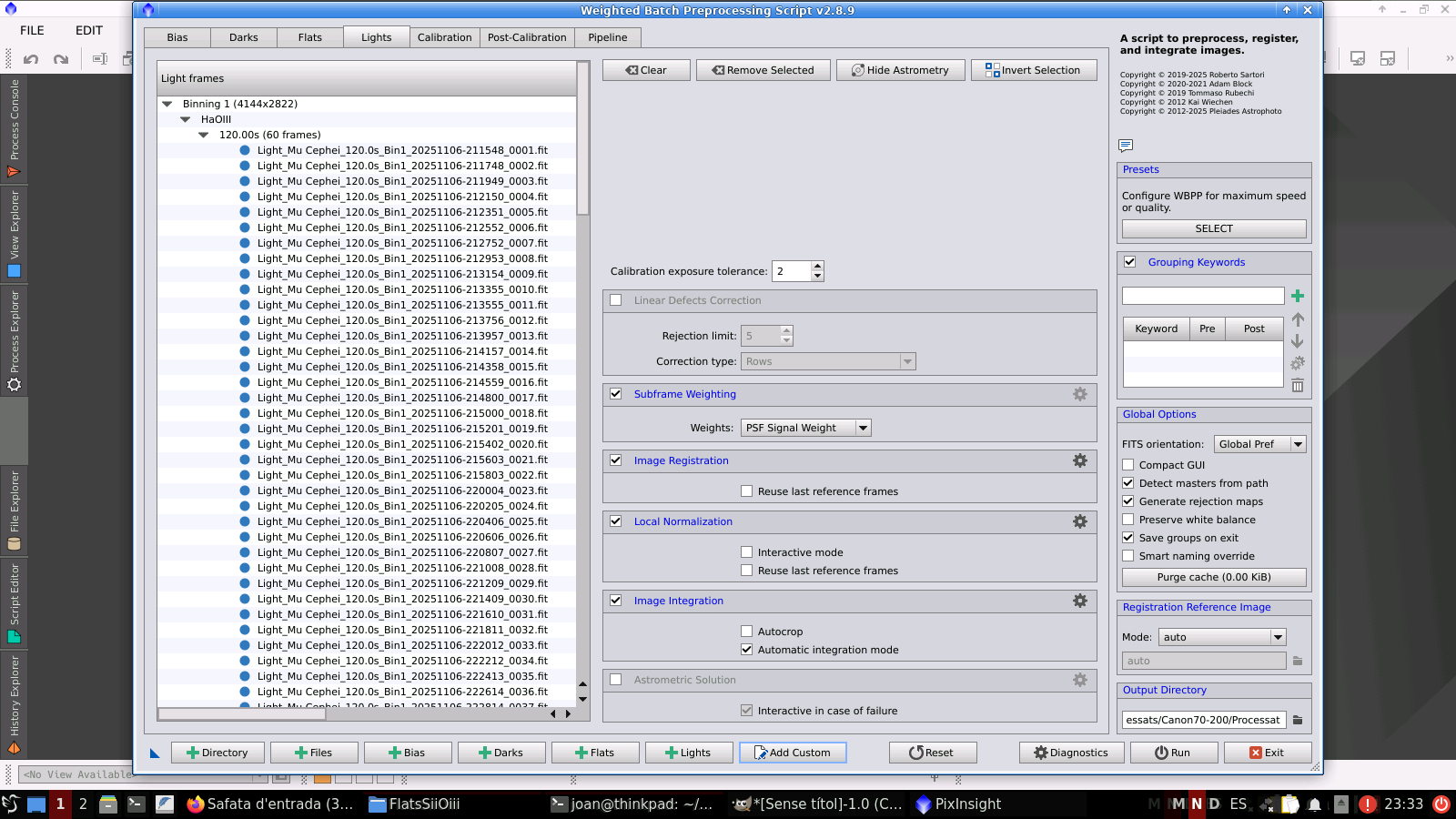
Task: Click trash icon under grouping keywords
Action: click(x=1298, y=386)
